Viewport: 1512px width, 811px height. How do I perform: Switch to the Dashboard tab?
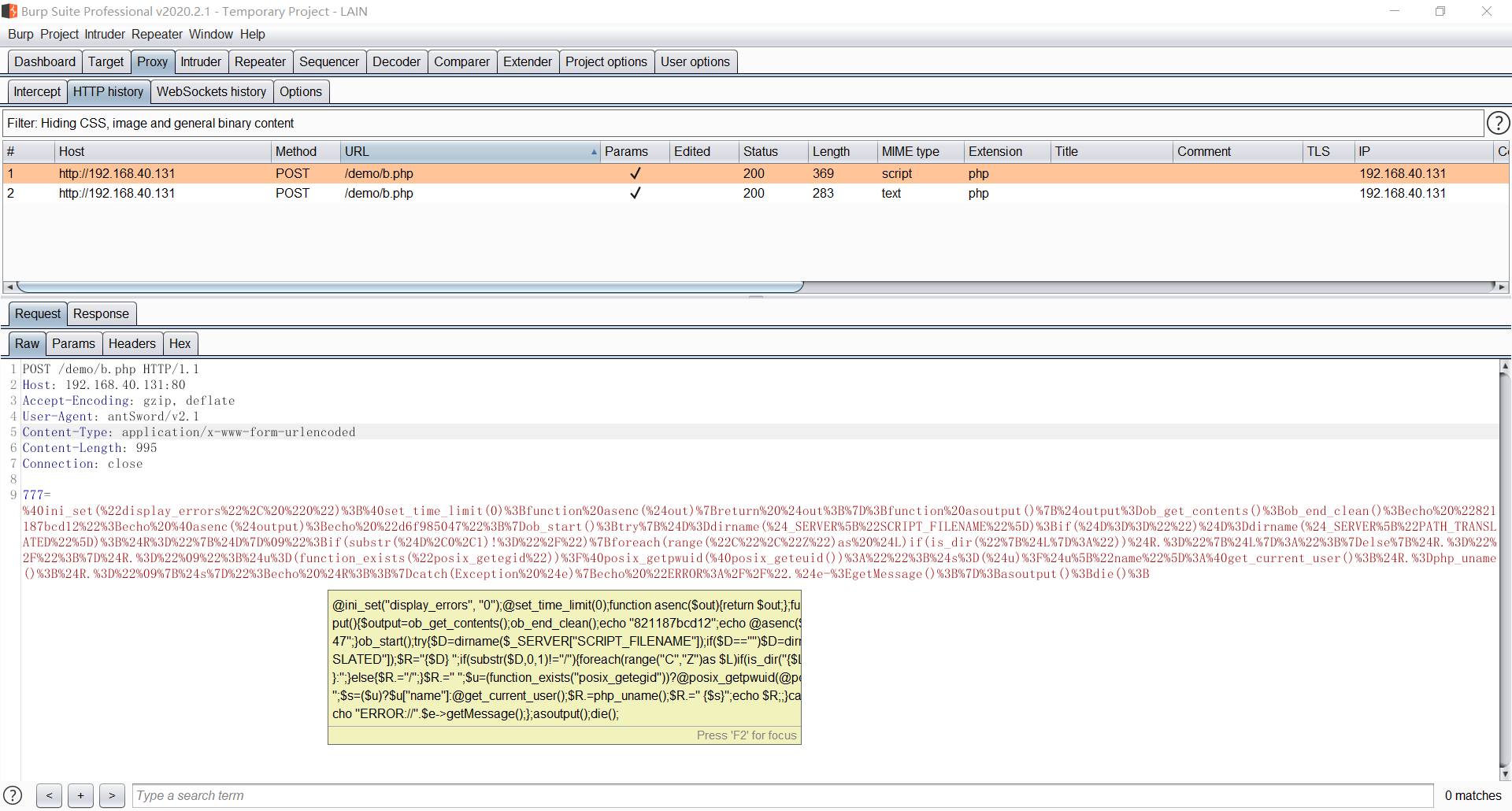pyautogui.click(x=45, y=61)
